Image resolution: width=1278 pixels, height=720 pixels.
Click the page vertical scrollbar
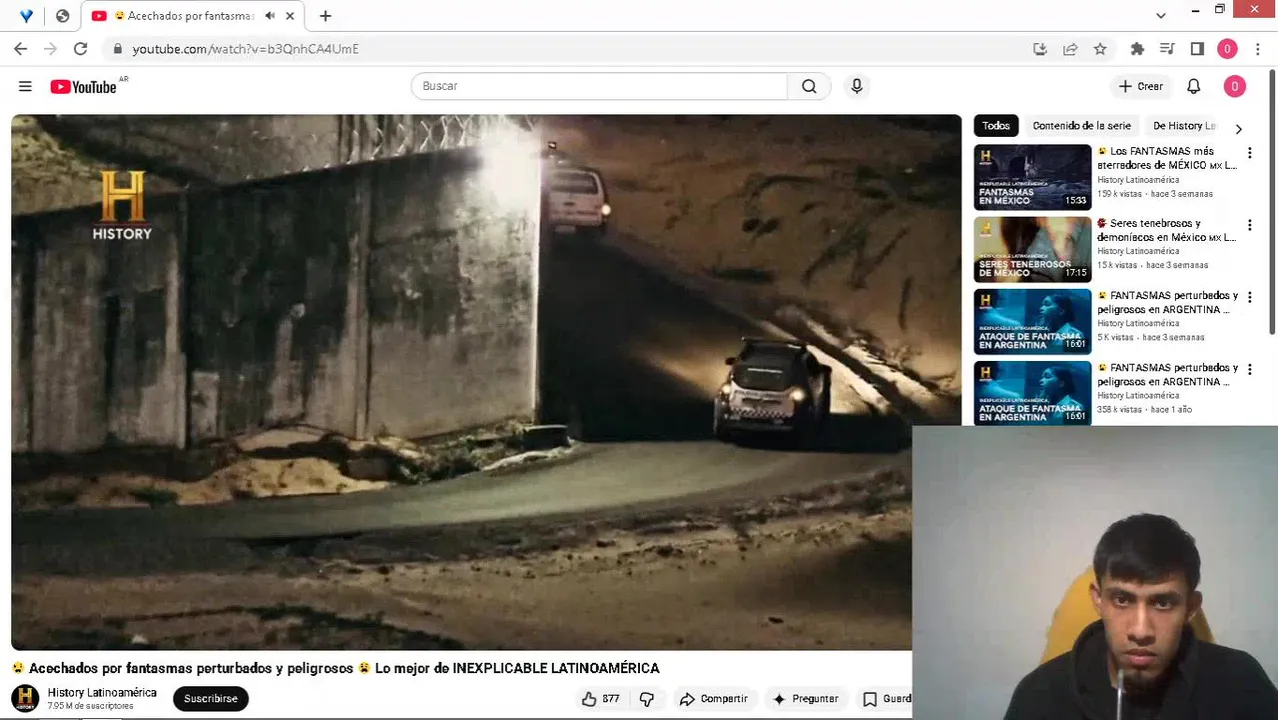pyautogui.click(x=1272, y=200)
